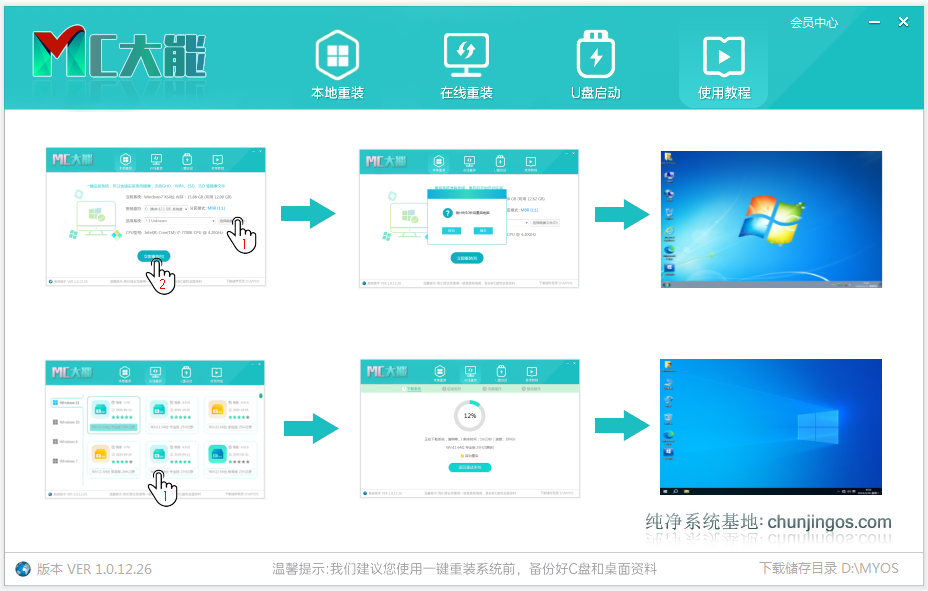Click the 下载储存目录 D:\MYOS path
928x591 pixels.
click(x=828, y=569)
